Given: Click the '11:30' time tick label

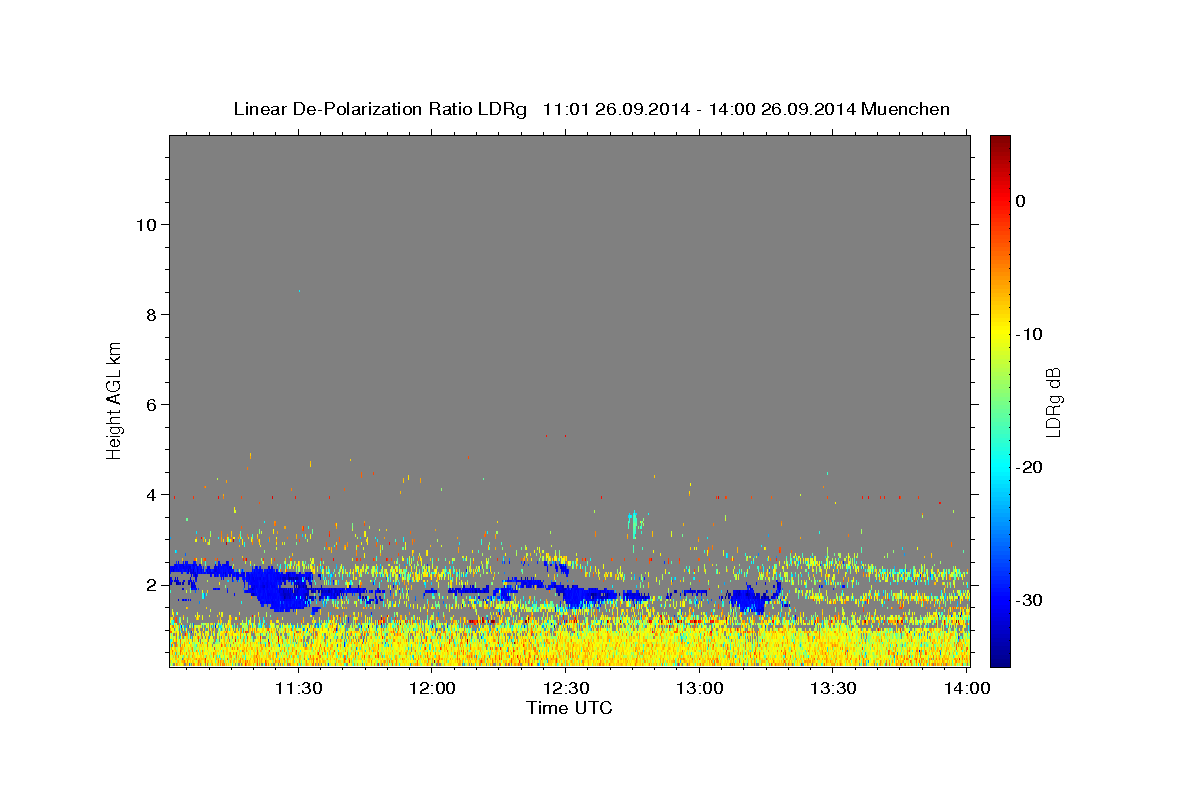Looking at the screenshot, I should tap(298, 688).
